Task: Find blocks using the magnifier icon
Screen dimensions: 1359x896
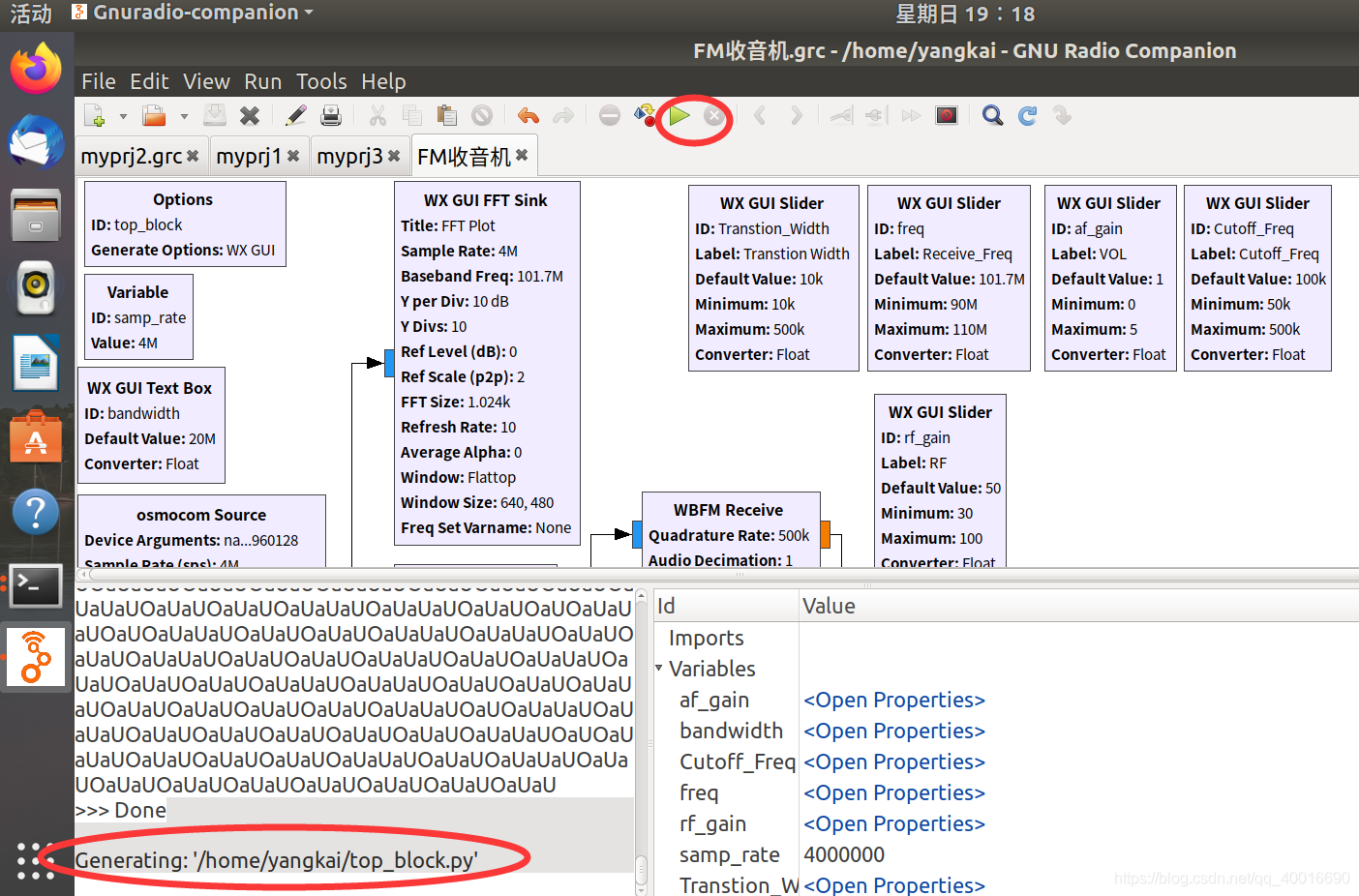Action: [x=993, y=116]
